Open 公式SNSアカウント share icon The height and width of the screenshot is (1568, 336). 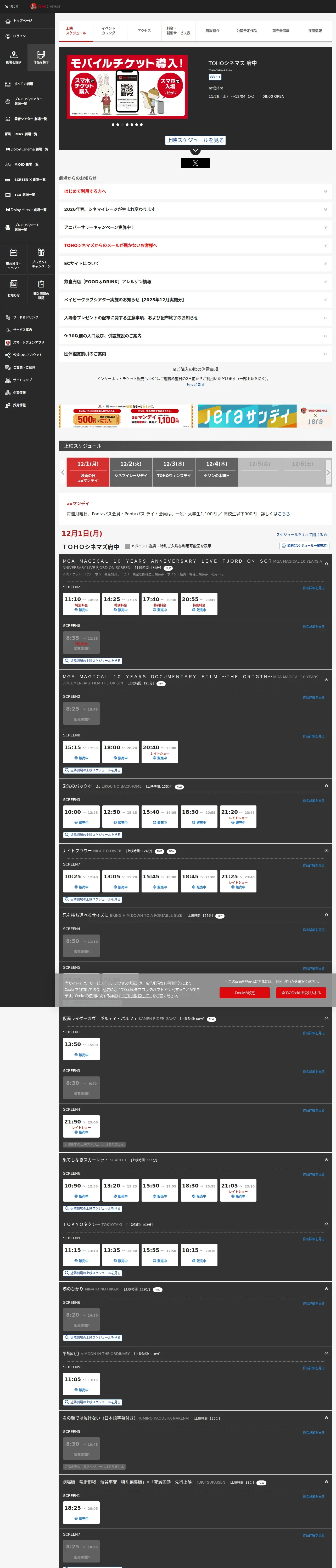point(24,355)
